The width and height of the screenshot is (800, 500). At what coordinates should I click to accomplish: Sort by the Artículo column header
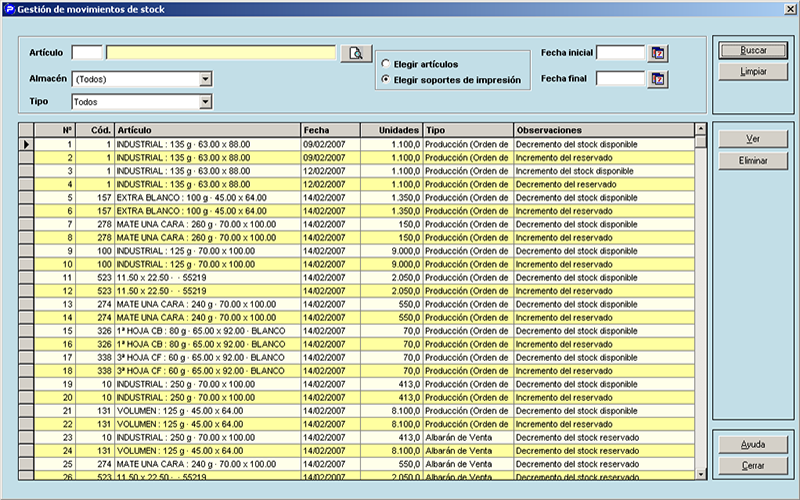pos(208,130)
